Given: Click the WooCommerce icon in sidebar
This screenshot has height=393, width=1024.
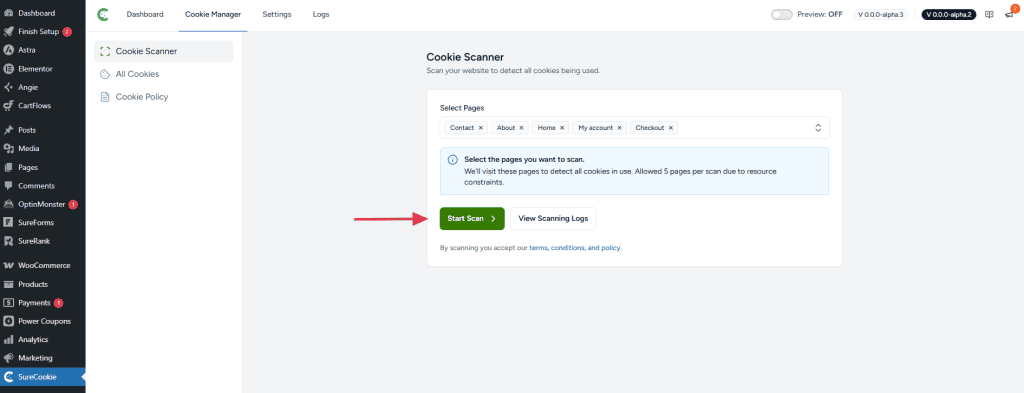Looking at the screenshot, I should pos(8,266).
